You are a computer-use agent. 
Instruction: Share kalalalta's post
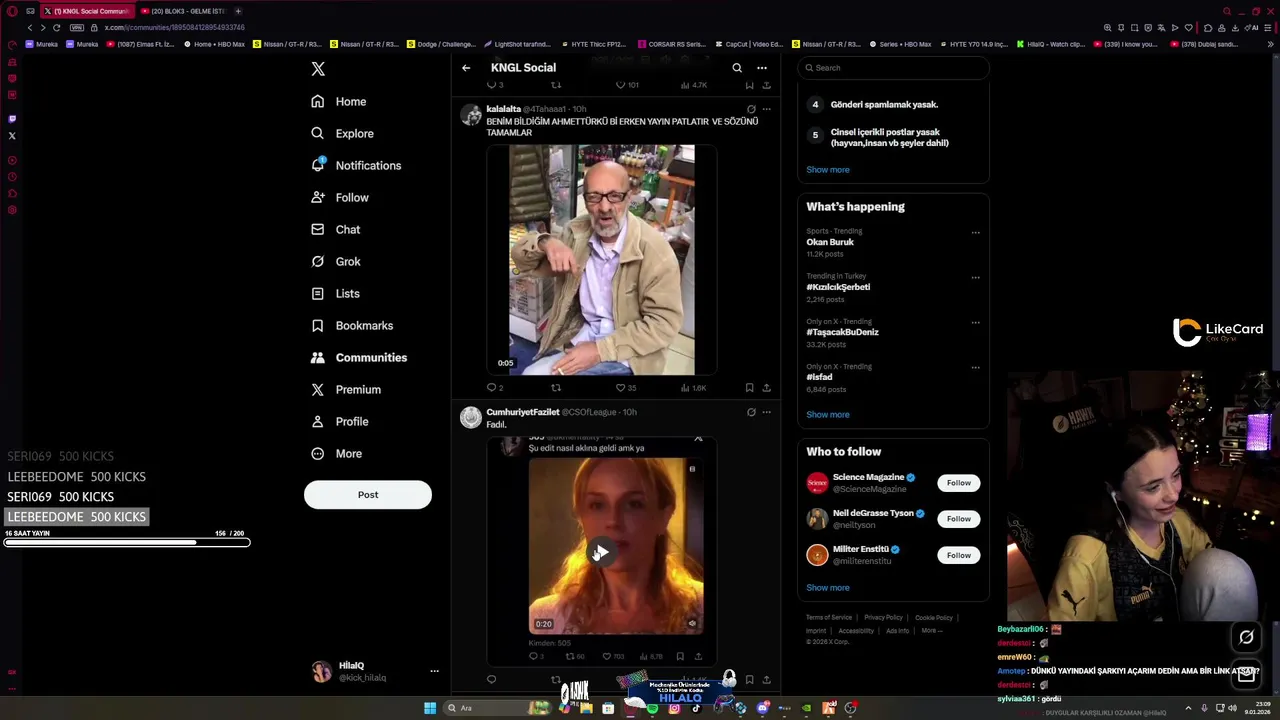pos(767,387)
